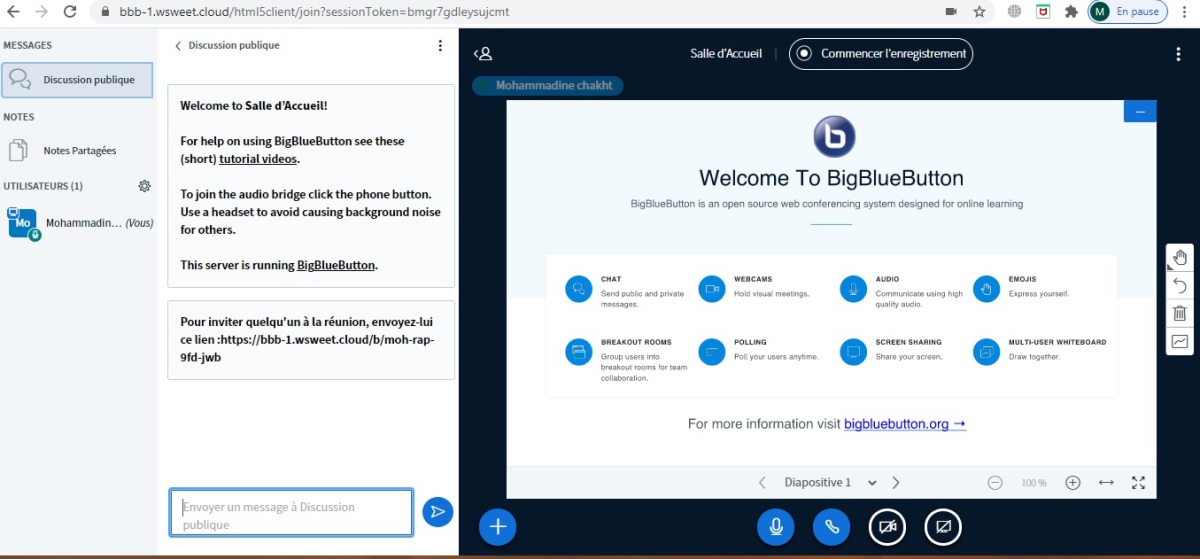Image resolution: width=1200 pixels, height=559 pixels.
Task: Click the Salle d'Accueil room title
Action: pos(726,54)
